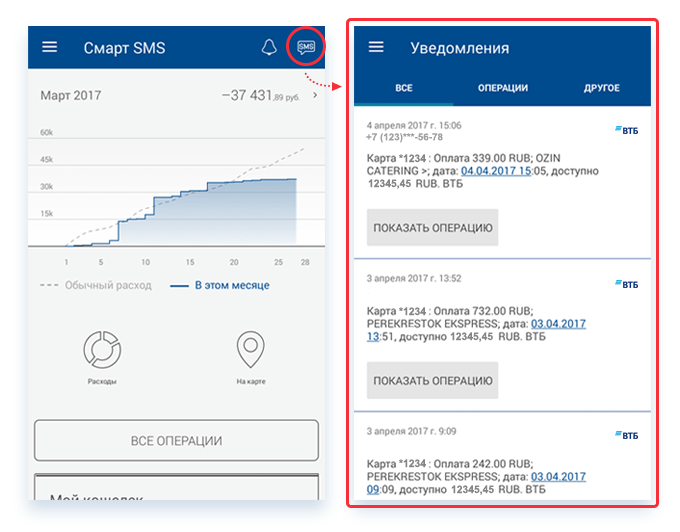
Task: Click ВТБ logo on 3 April 13:52 notification
Action: coord(625,284)
